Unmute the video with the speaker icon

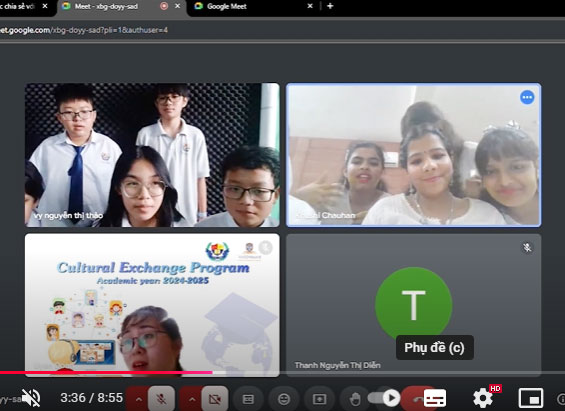[x=31, y=398]
